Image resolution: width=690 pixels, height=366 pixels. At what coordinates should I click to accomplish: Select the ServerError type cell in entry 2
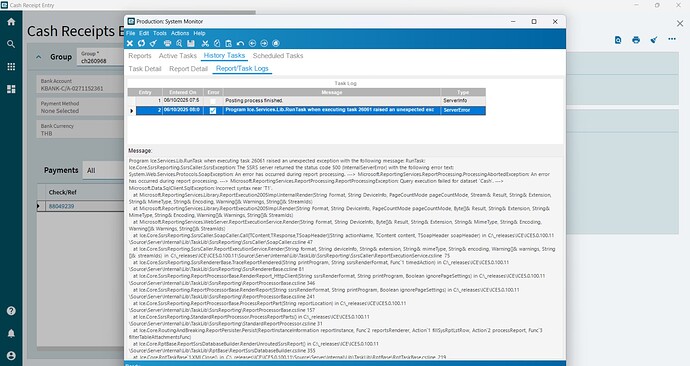(x=463, y=110)
